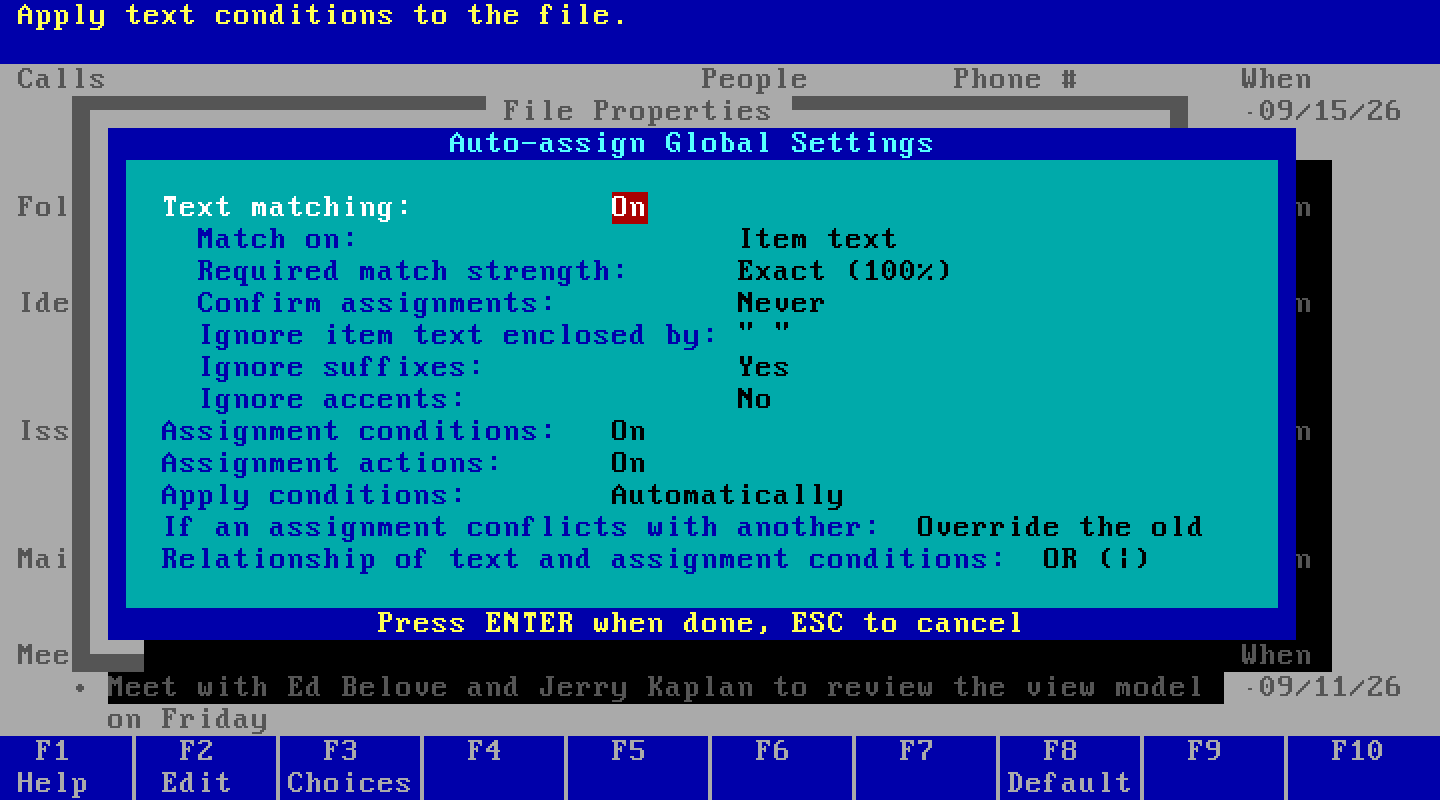This screenshot has height=800, width=1440.
Task: Click F1 Help function key
Action: 52,767
